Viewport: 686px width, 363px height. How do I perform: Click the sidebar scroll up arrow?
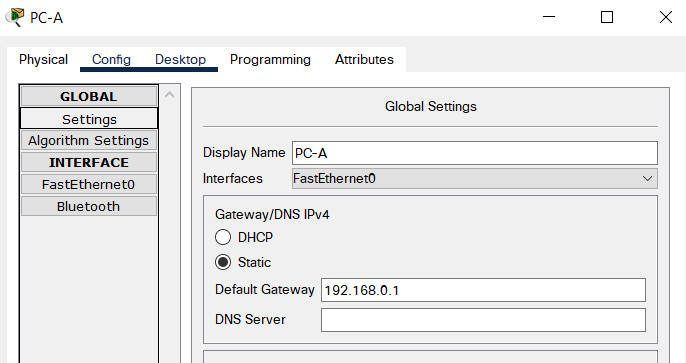[x=170, y=94]
